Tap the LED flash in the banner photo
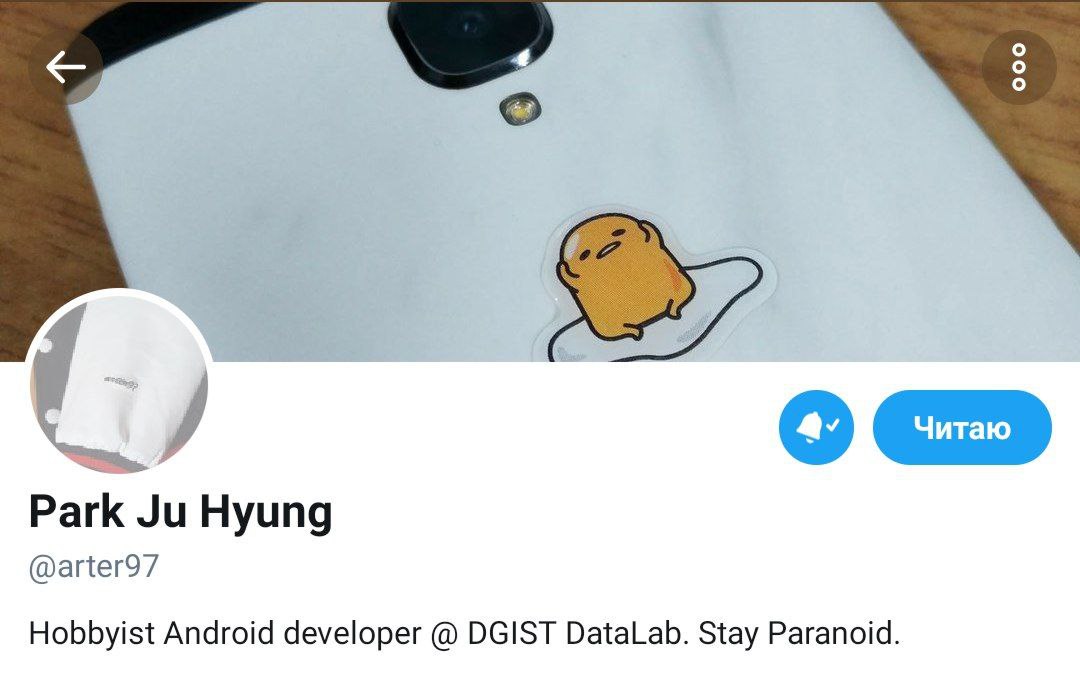This screenshot has height=680, width=1080. (x=520, y=110)
